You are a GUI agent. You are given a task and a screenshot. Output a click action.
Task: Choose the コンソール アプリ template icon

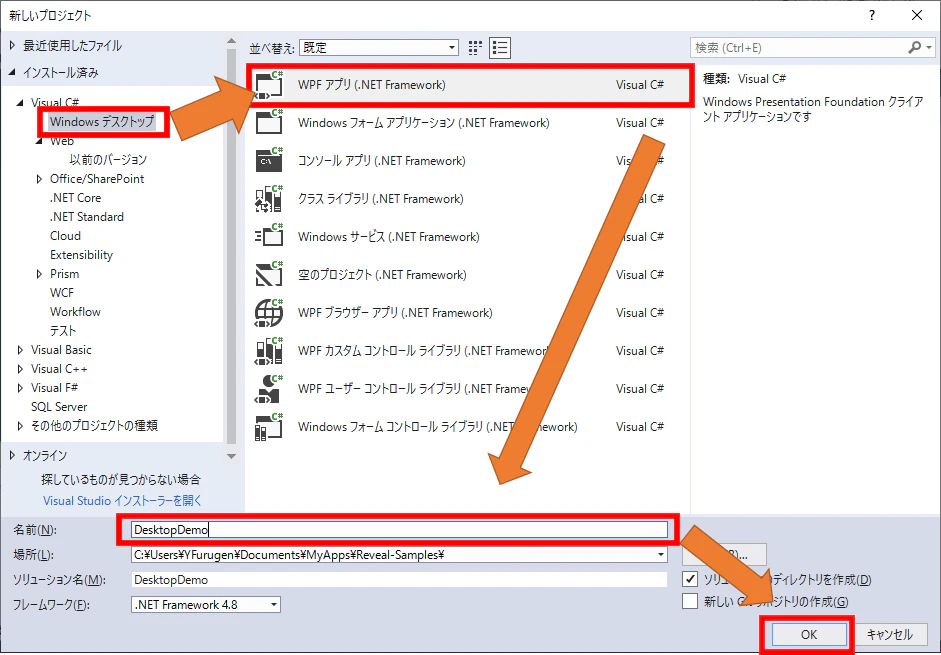[x=269, y=161]
